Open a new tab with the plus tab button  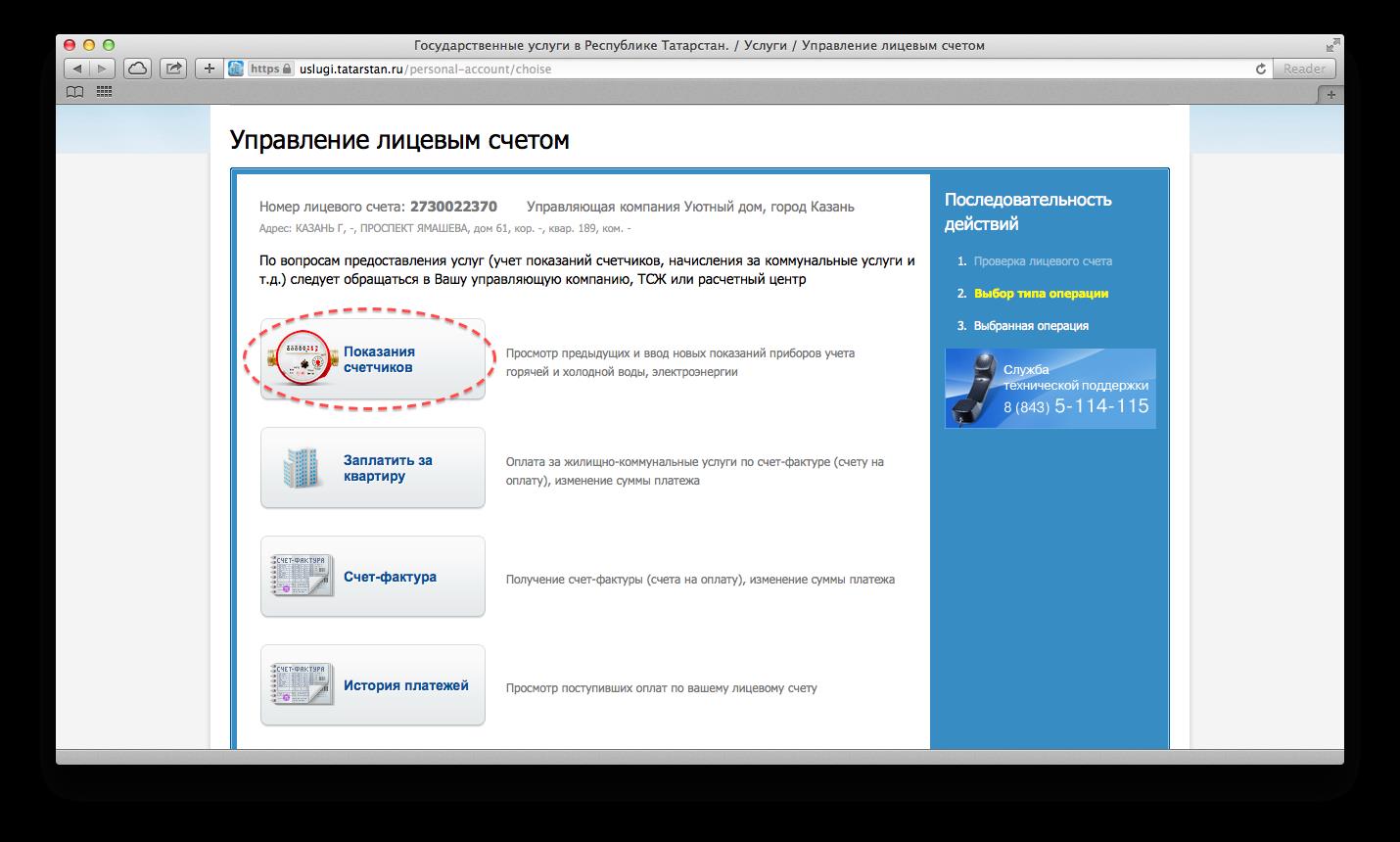coord(1330,94)
